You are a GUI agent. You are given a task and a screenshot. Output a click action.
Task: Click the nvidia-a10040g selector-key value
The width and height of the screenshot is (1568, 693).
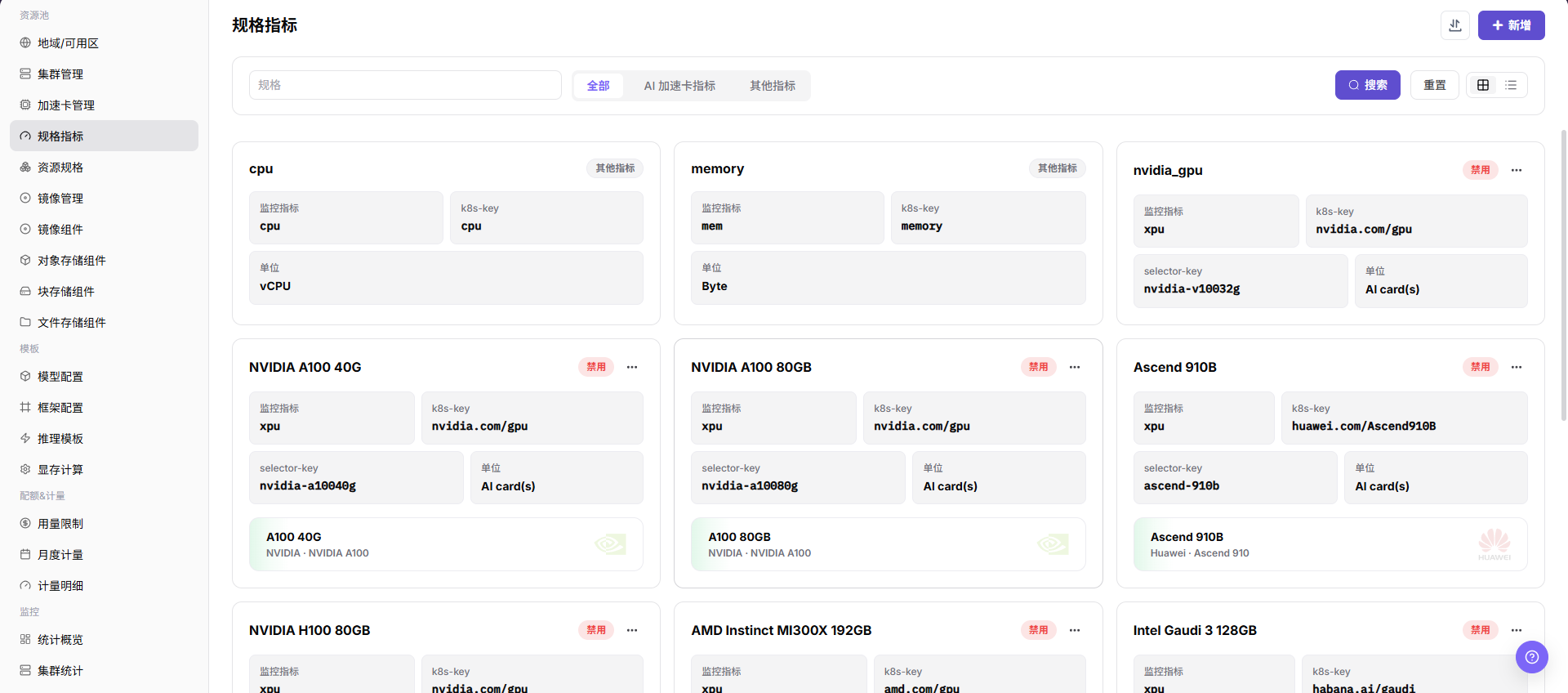click(308, 486)
